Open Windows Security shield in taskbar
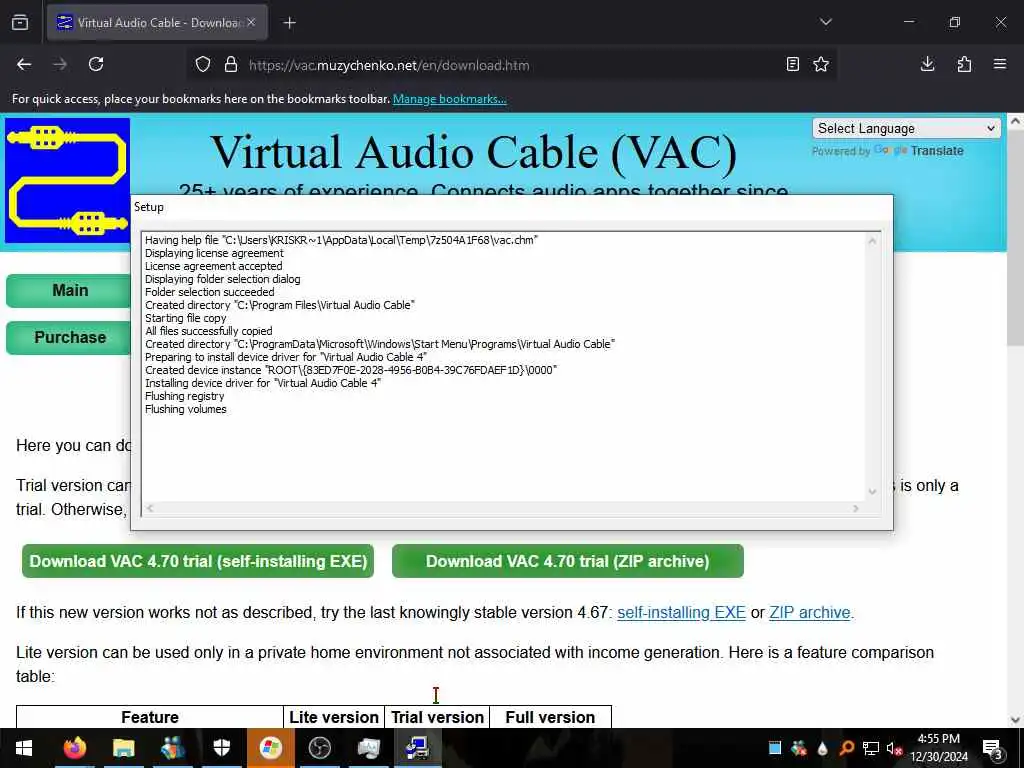The height and width of the screenshot is (768, 1024). point(221,748)
